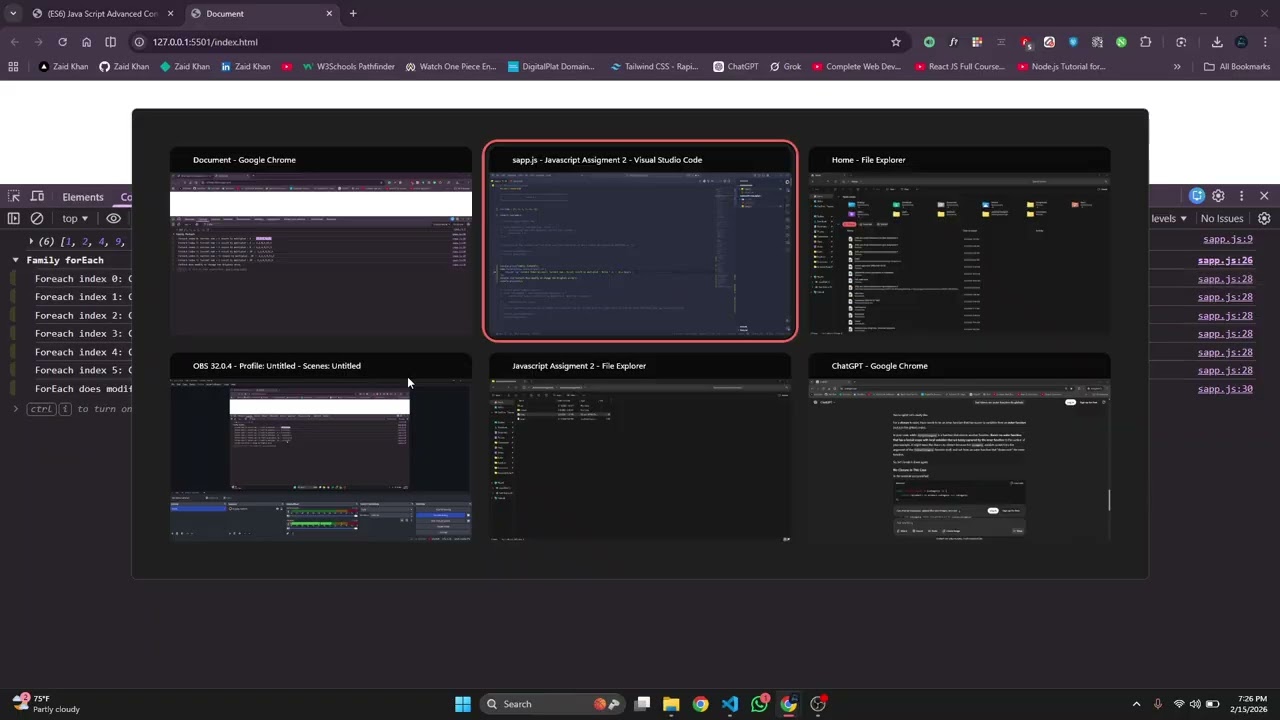Open the Node.js Tutorial bookmark
Image resolution: width=1280 pixels, height=720 pixels.
point(1062,67)
